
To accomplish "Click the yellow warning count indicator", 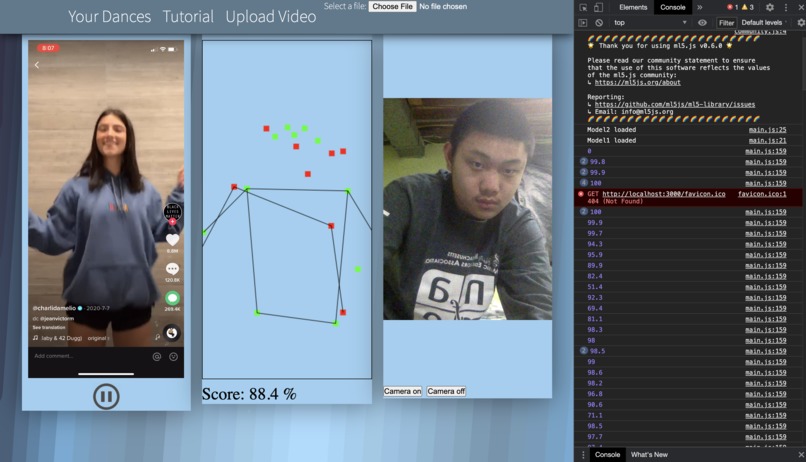I will (747, 7).
